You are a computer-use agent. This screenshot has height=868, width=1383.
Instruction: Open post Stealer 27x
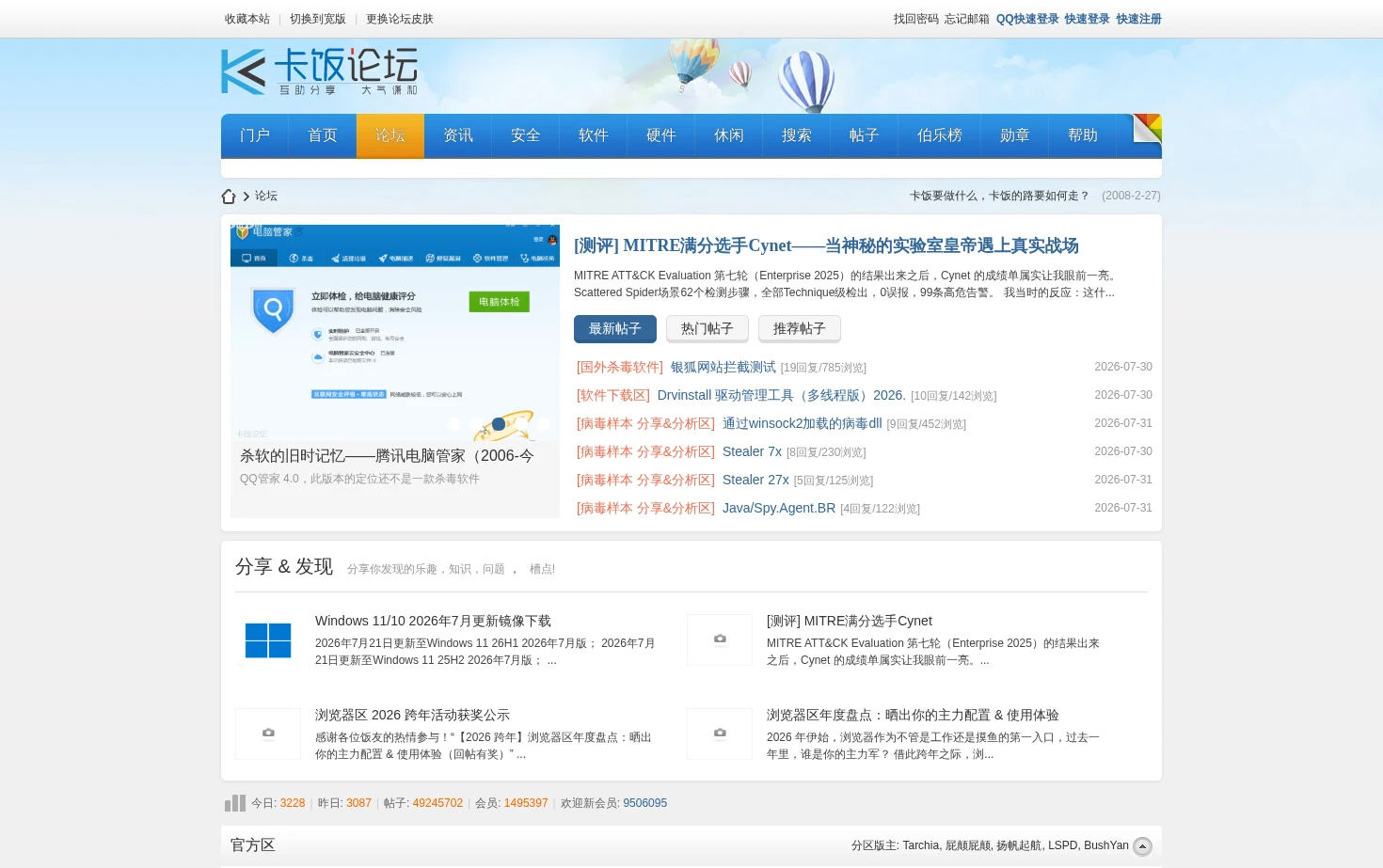755,480
